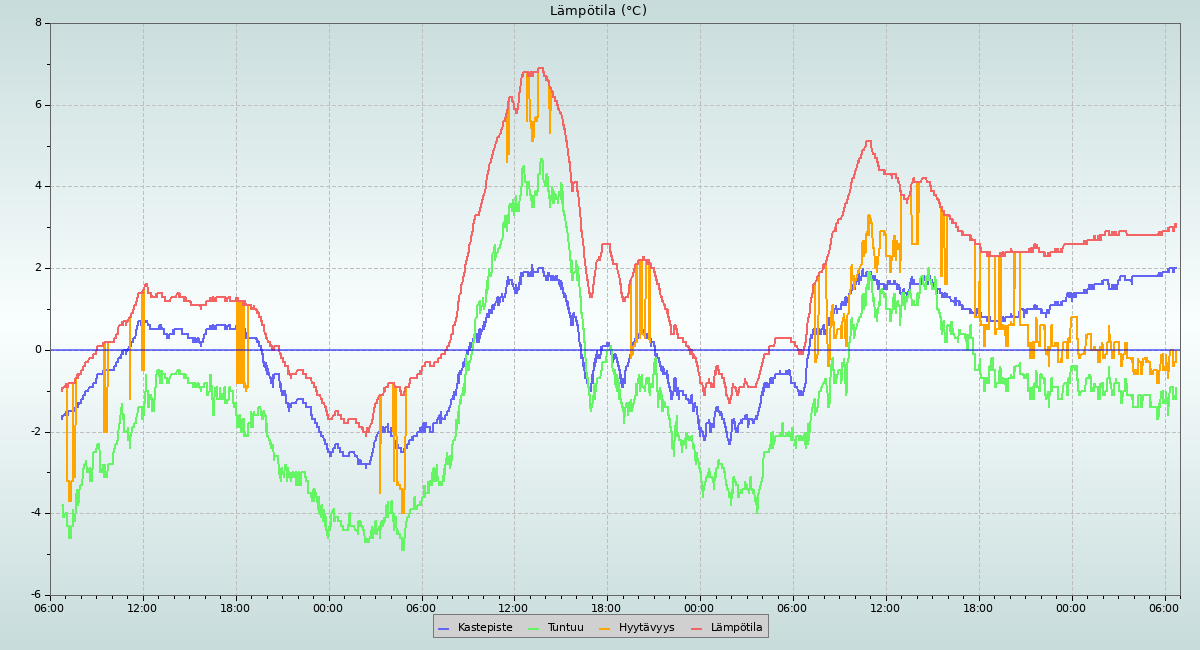Image resolution: width=1200 pixels, height=650 pixels.
Task: Click the highest peak of the red temperature curve
Action: 541,69
